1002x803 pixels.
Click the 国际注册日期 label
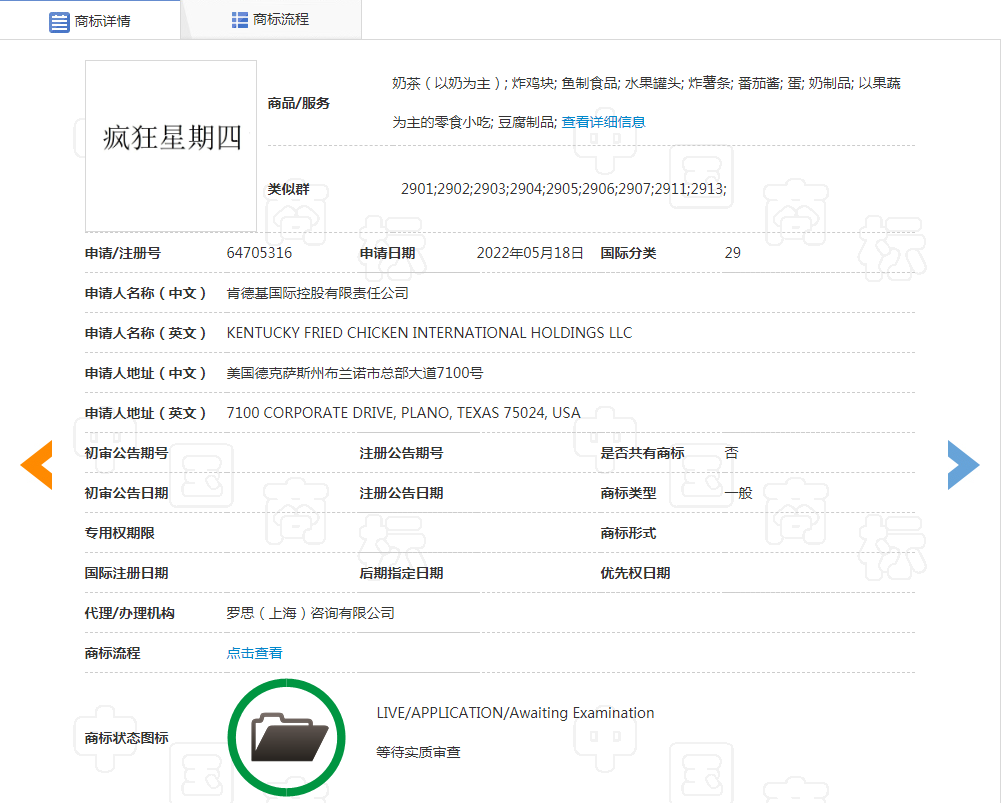coord(127,573)
